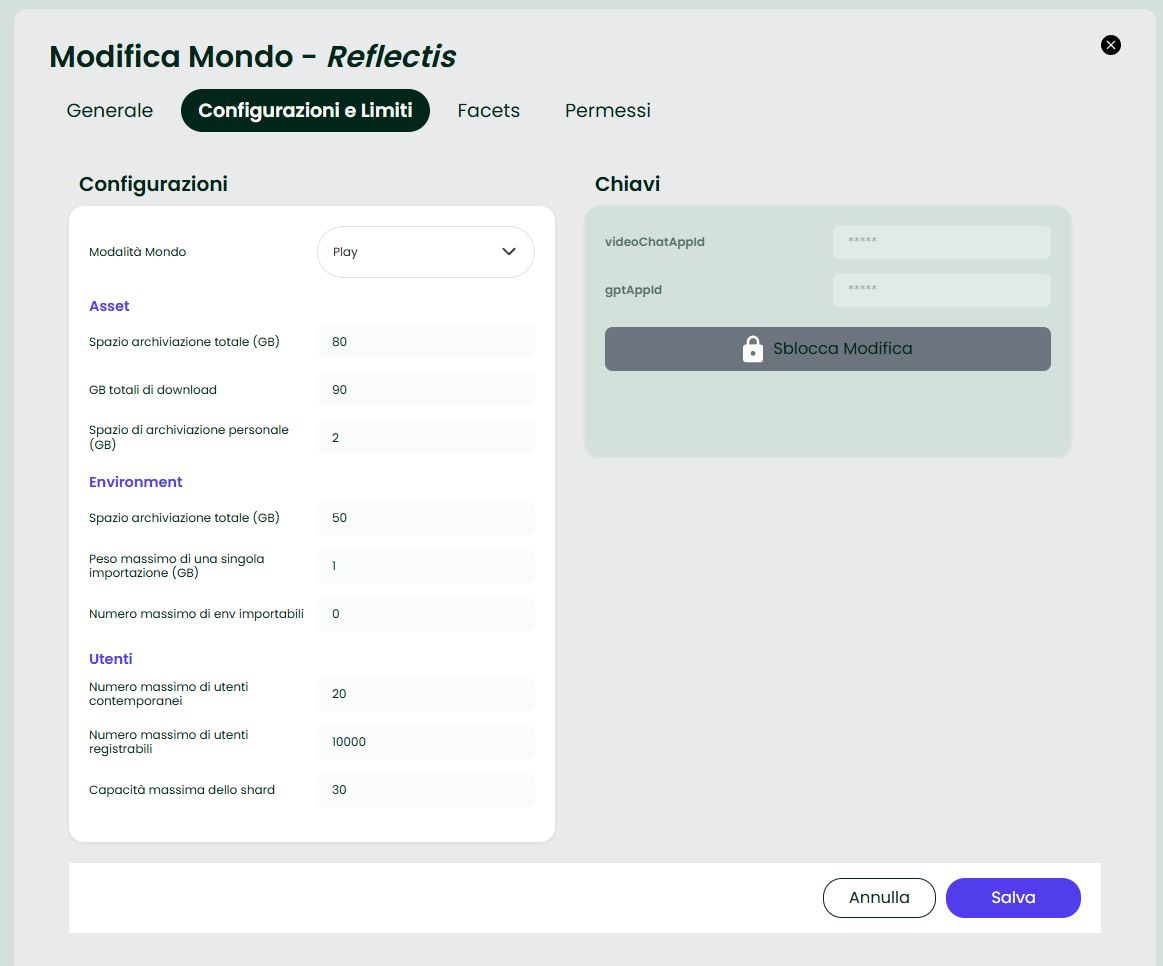Image resolution: width=1163 pixels, height=966 pixels.
Task: Focus the gptAppId key field
Action: coord(941,290)
